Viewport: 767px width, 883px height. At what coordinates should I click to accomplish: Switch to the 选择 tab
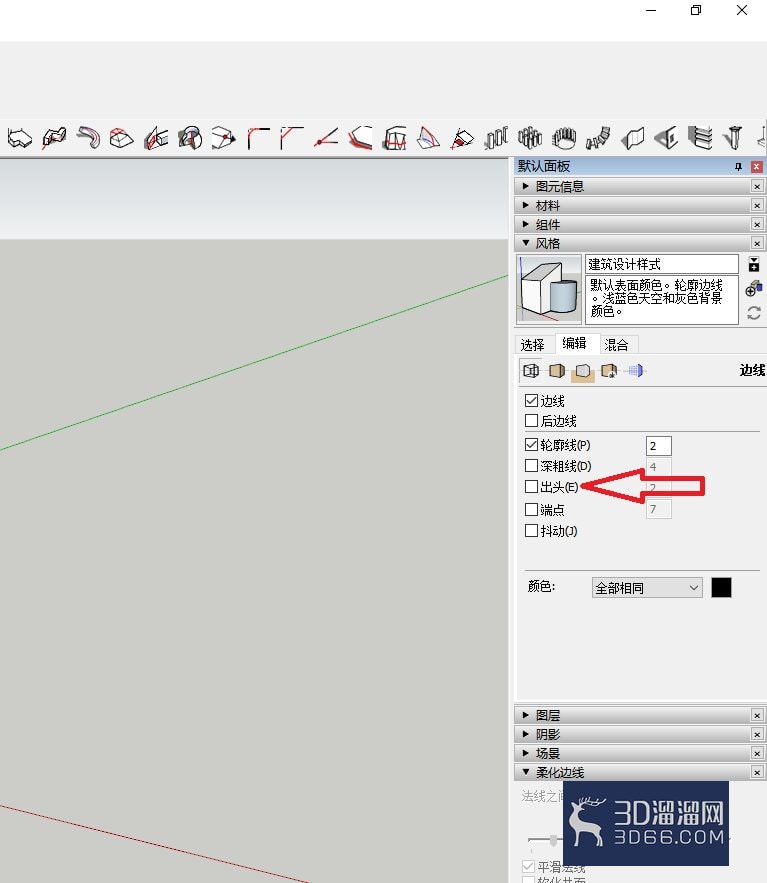[533, 345]
